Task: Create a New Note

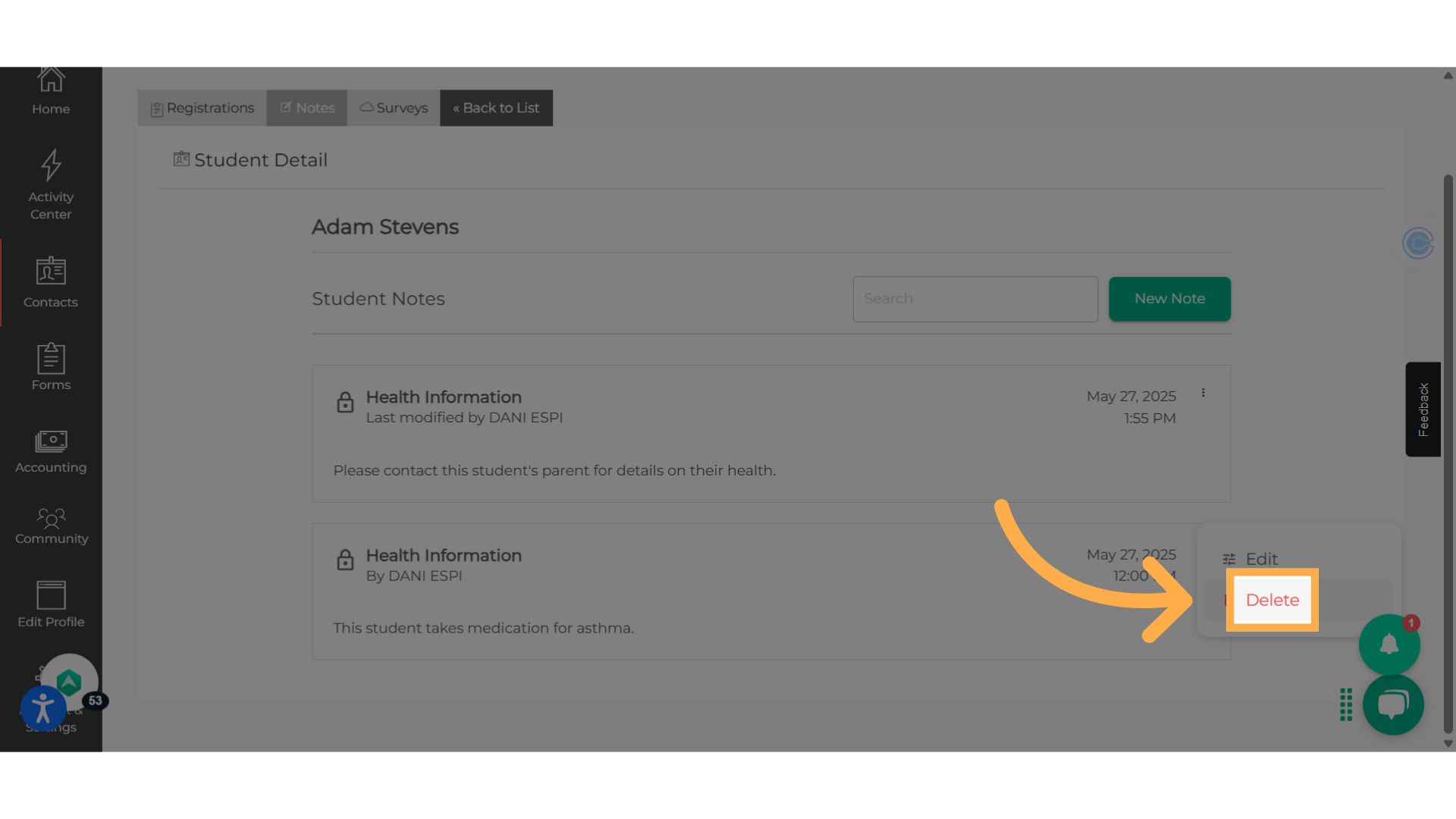Action: 1169,299
